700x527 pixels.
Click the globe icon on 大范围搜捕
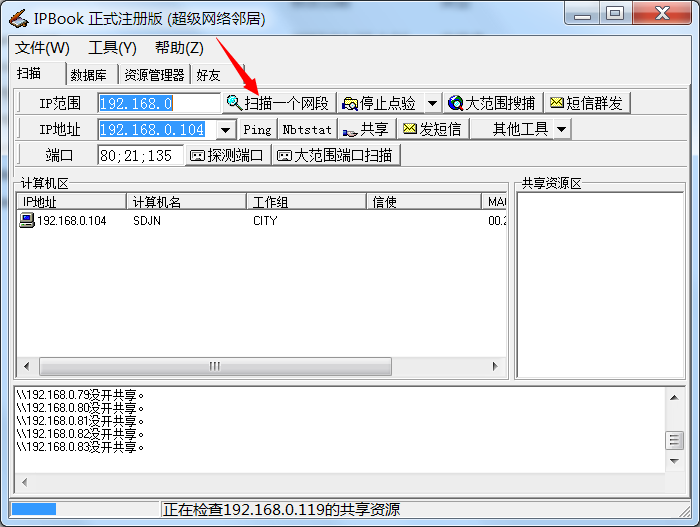455,103
